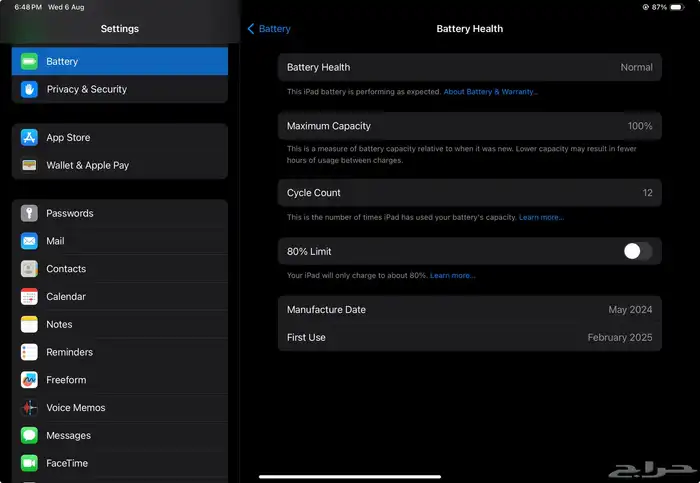Open Notes settings row
Screen dimensions: 700x483
(120, 325)
